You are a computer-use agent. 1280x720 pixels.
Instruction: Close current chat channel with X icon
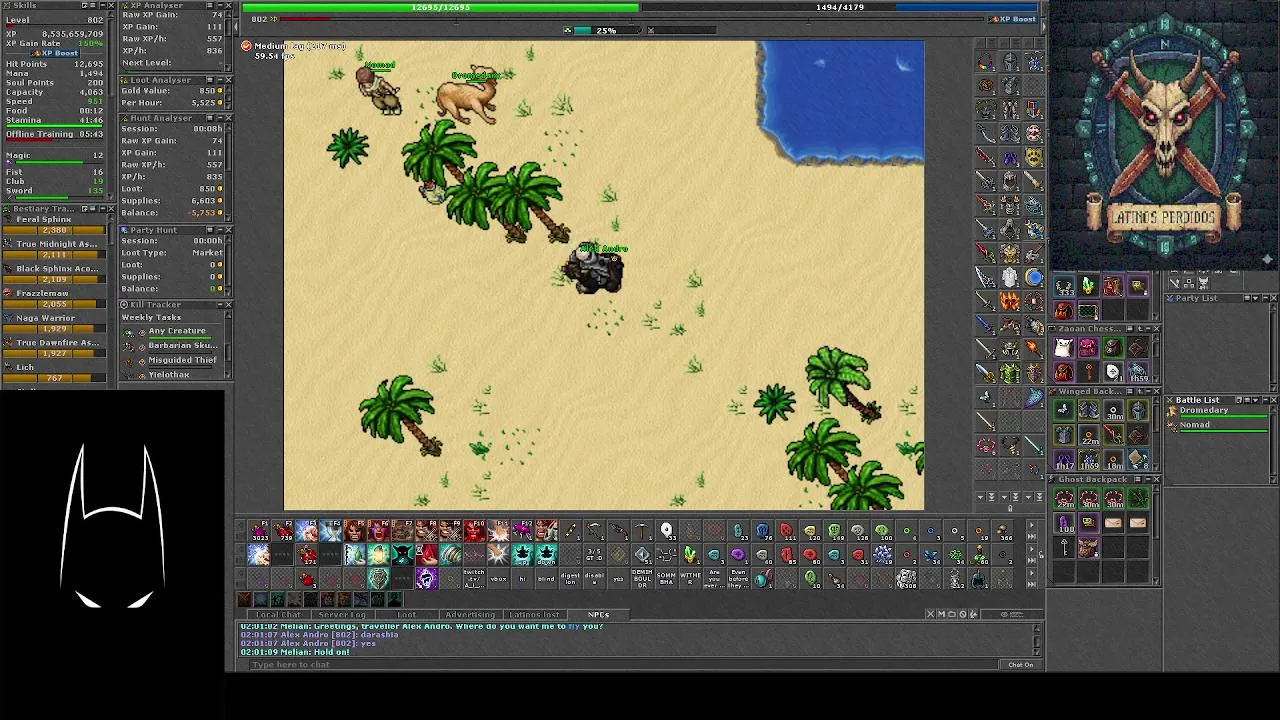(x=931, y=614)
